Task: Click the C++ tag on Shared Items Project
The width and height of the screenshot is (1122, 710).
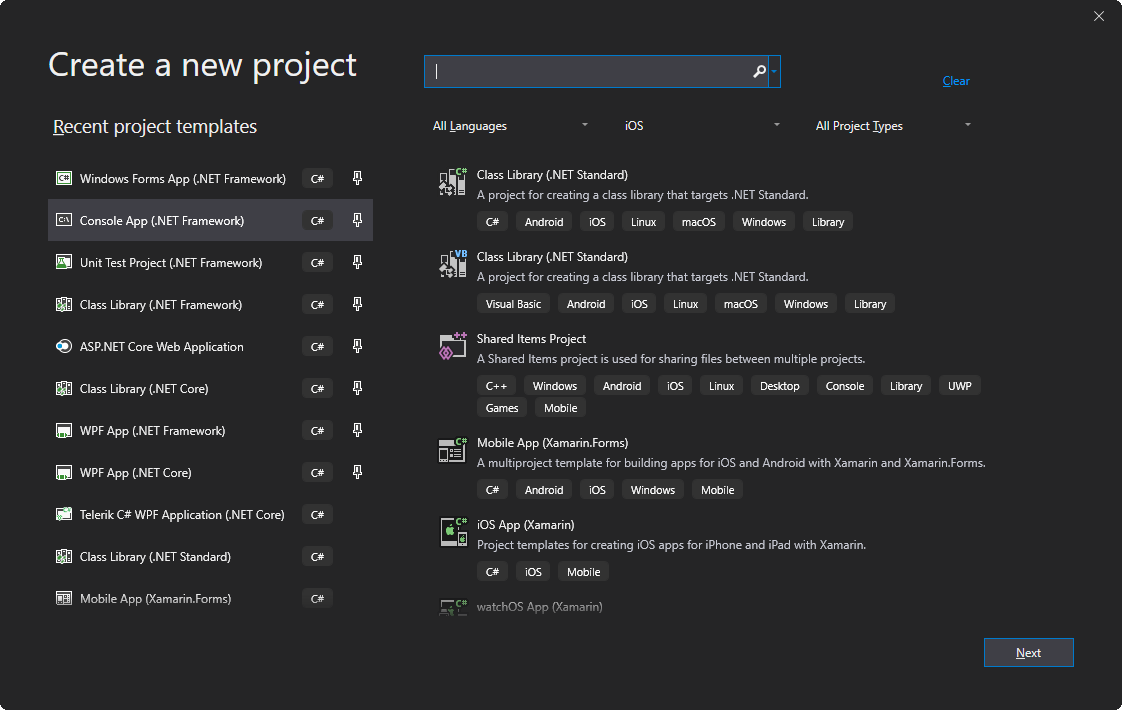Action: (x=496, y=386)
